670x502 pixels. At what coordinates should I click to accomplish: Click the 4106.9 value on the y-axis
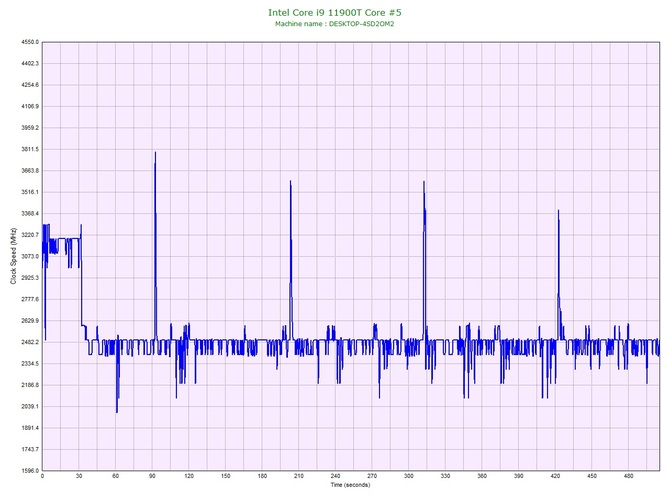[30, 106]
